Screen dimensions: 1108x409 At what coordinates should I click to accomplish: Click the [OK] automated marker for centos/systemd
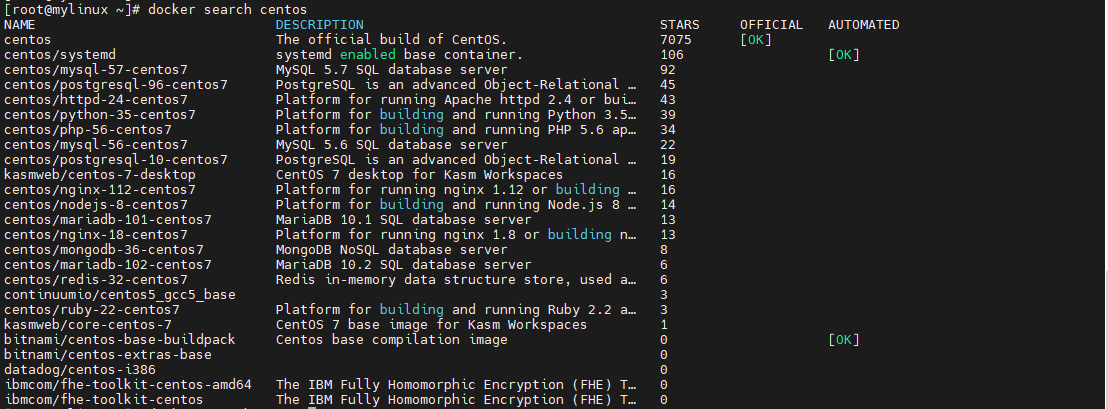tap(844, 54)
